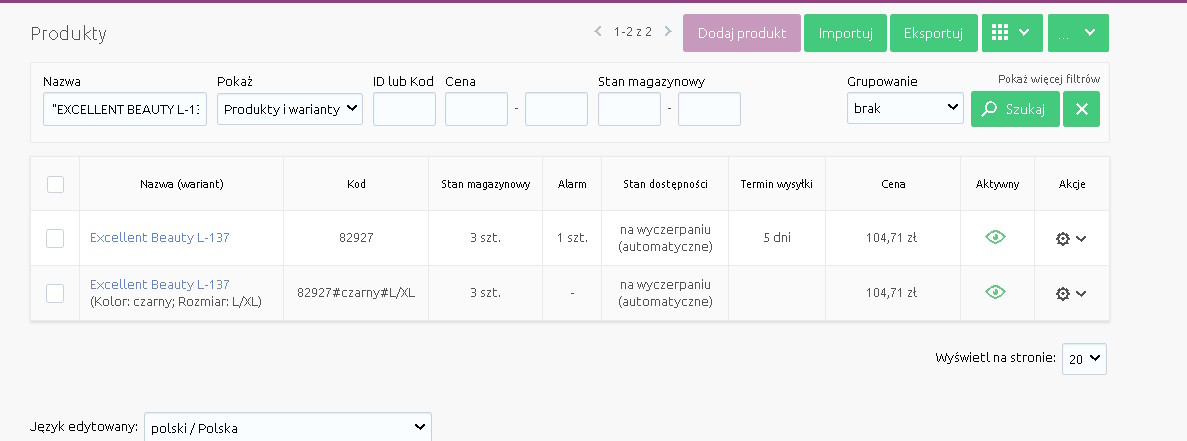Clear filters with the X button
This screenshot has width=1187, height=441.
pyautogui.click(x=1081, y=109)
